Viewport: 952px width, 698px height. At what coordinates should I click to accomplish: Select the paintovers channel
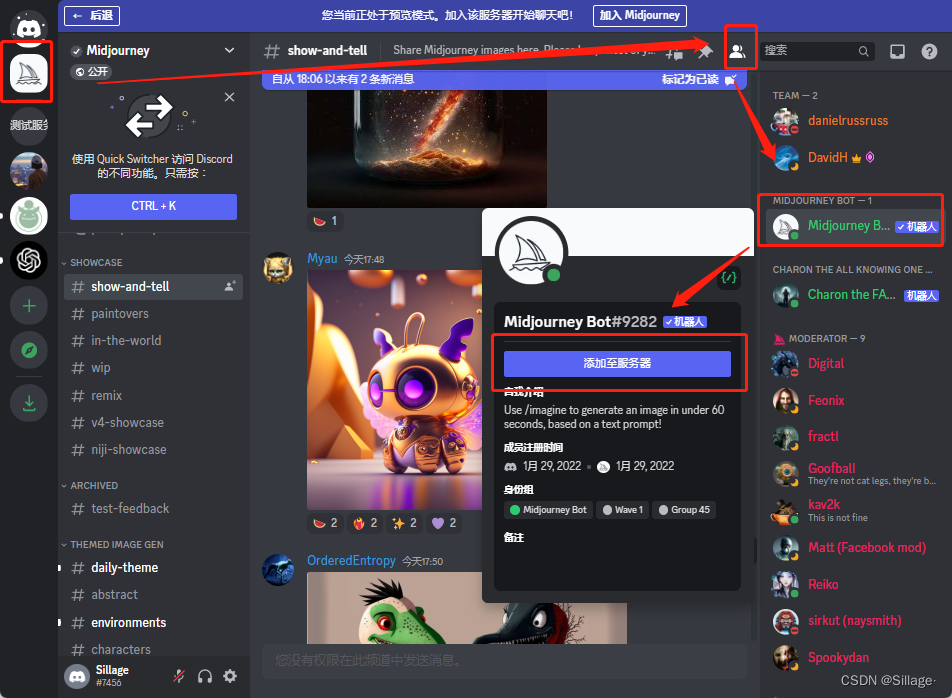coord(153,314)
